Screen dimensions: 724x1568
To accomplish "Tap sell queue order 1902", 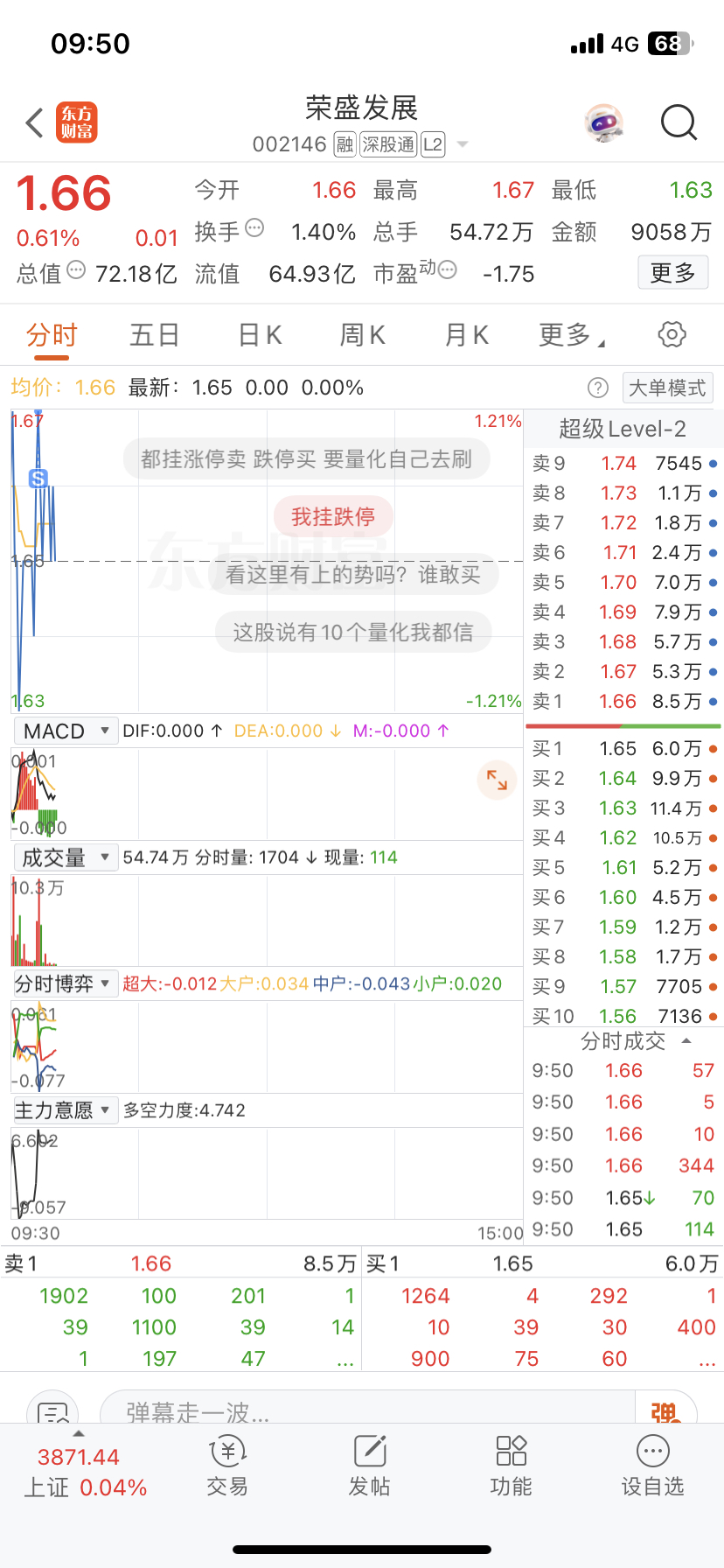I will tap(64, 1296).
